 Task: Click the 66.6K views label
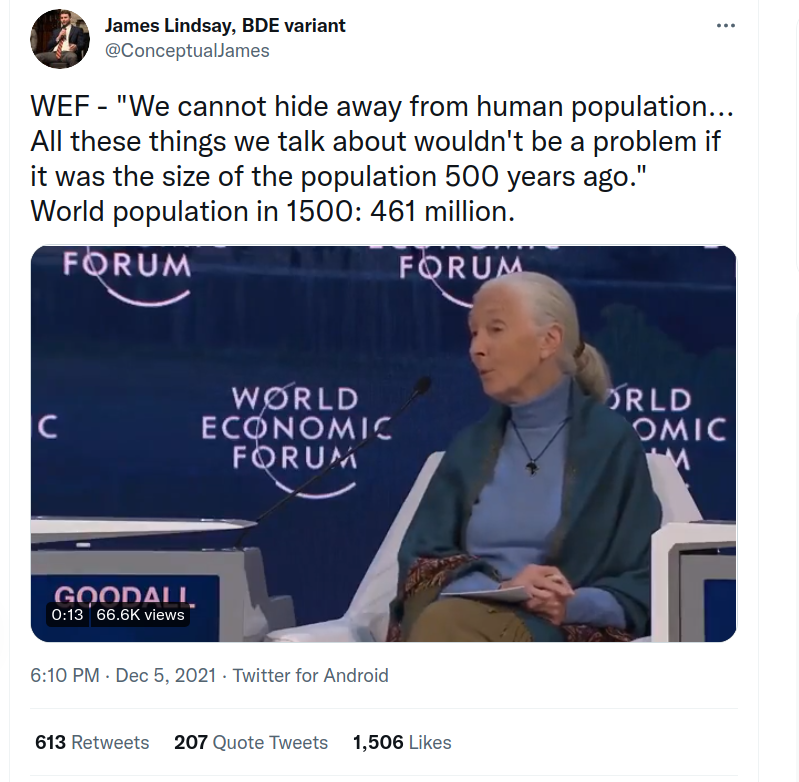coord(140,614)
